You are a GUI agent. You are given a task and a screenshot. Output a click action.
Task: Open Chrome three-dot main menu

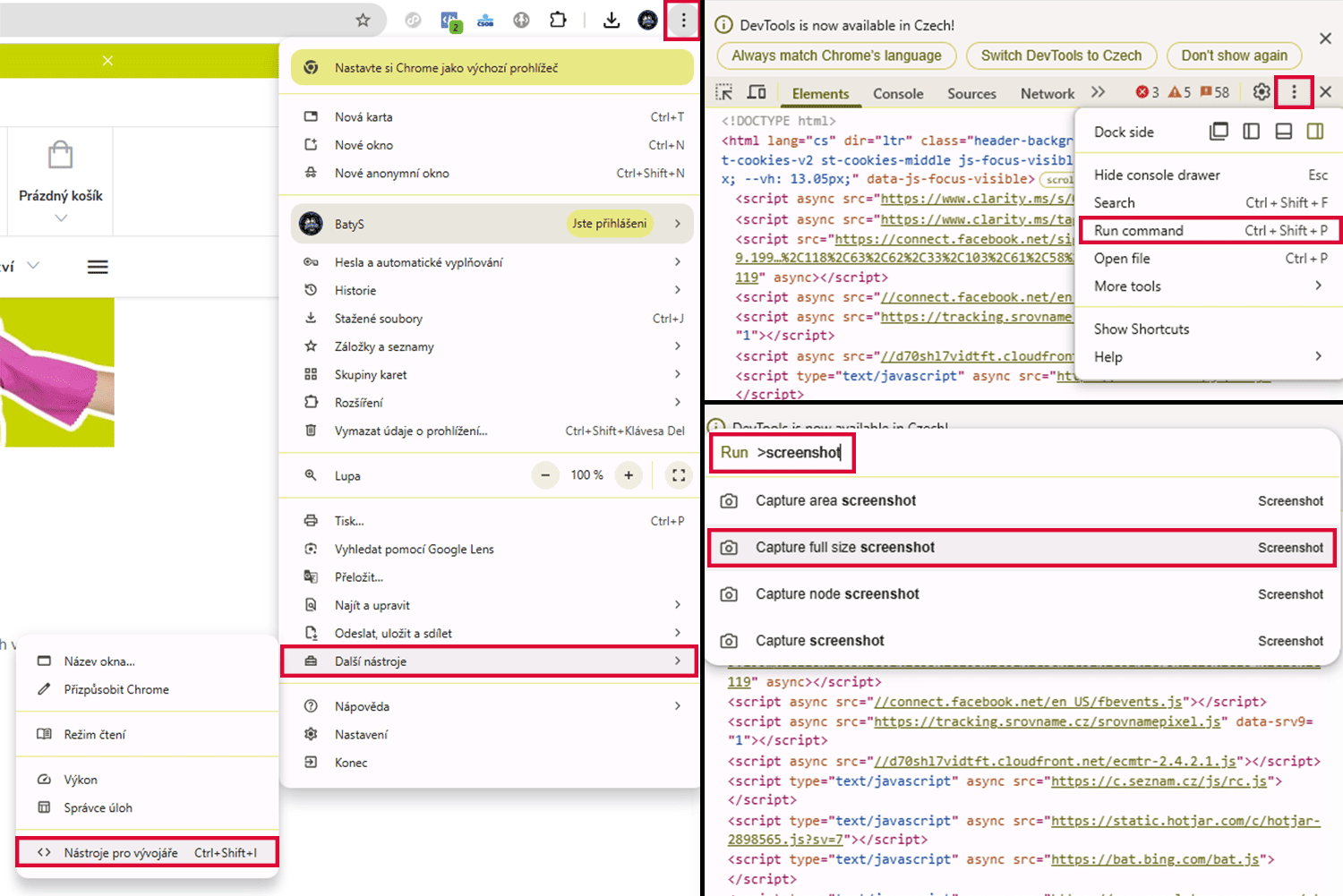pyautogui.click(x=683, y=20)
